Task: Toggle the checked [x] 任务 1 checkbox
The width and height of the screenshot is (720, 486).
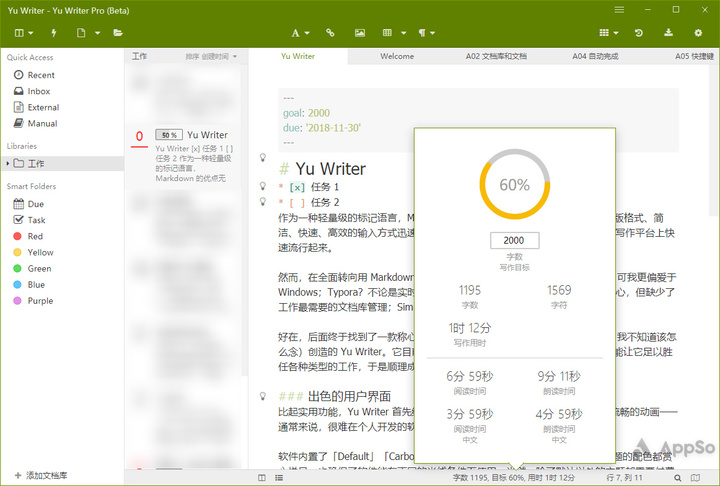Action: pos(297,187)
